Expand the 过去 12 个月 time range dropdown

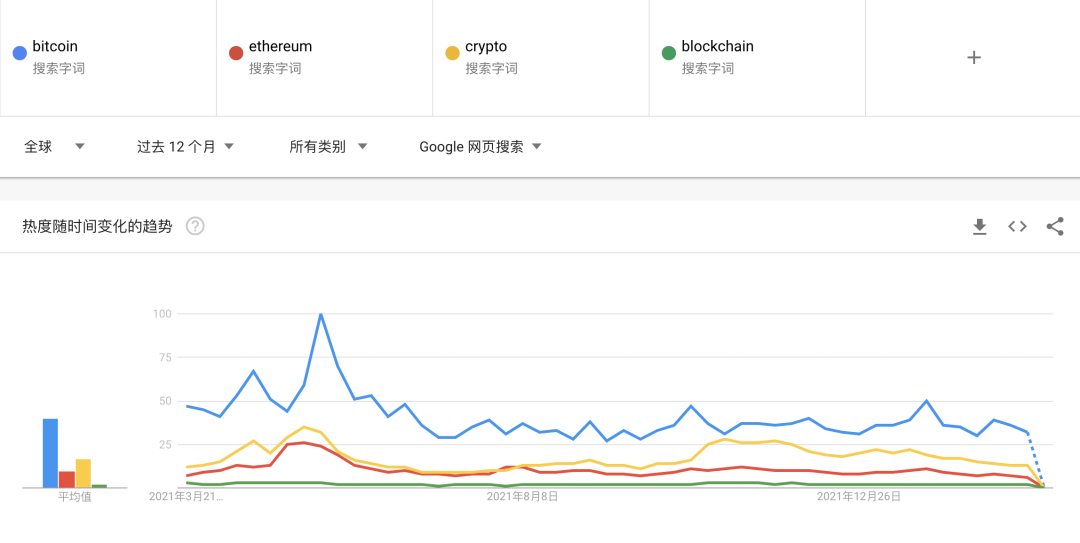185,146
